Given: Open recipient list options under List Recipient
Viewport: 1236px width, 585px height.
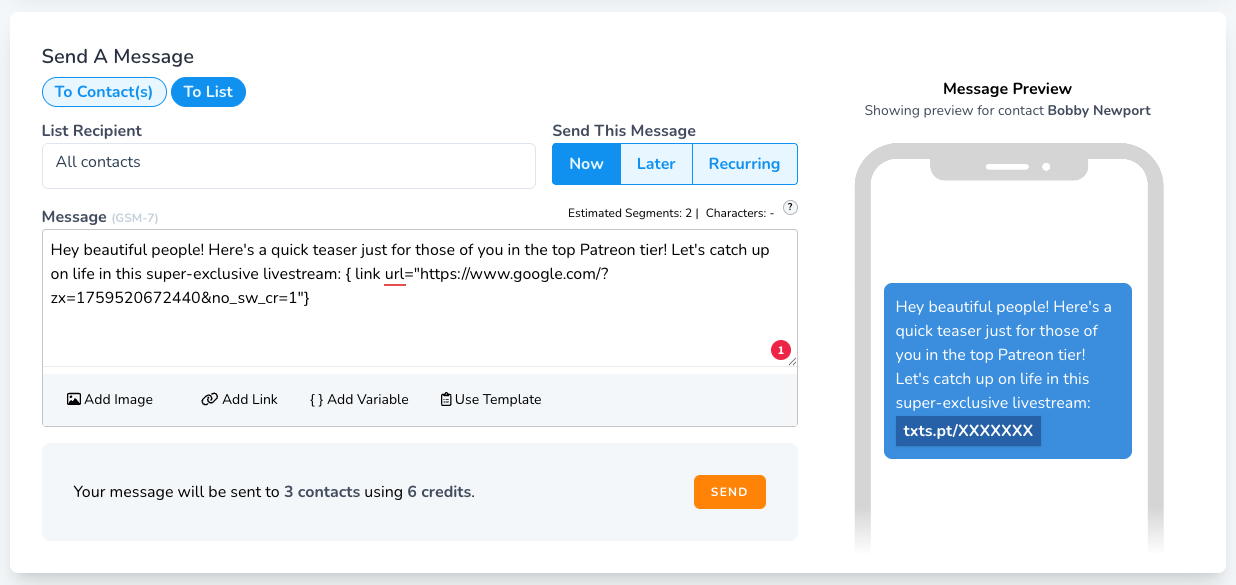Looking at the screenshot, I should pyautogui.click(x=288, y=166).
